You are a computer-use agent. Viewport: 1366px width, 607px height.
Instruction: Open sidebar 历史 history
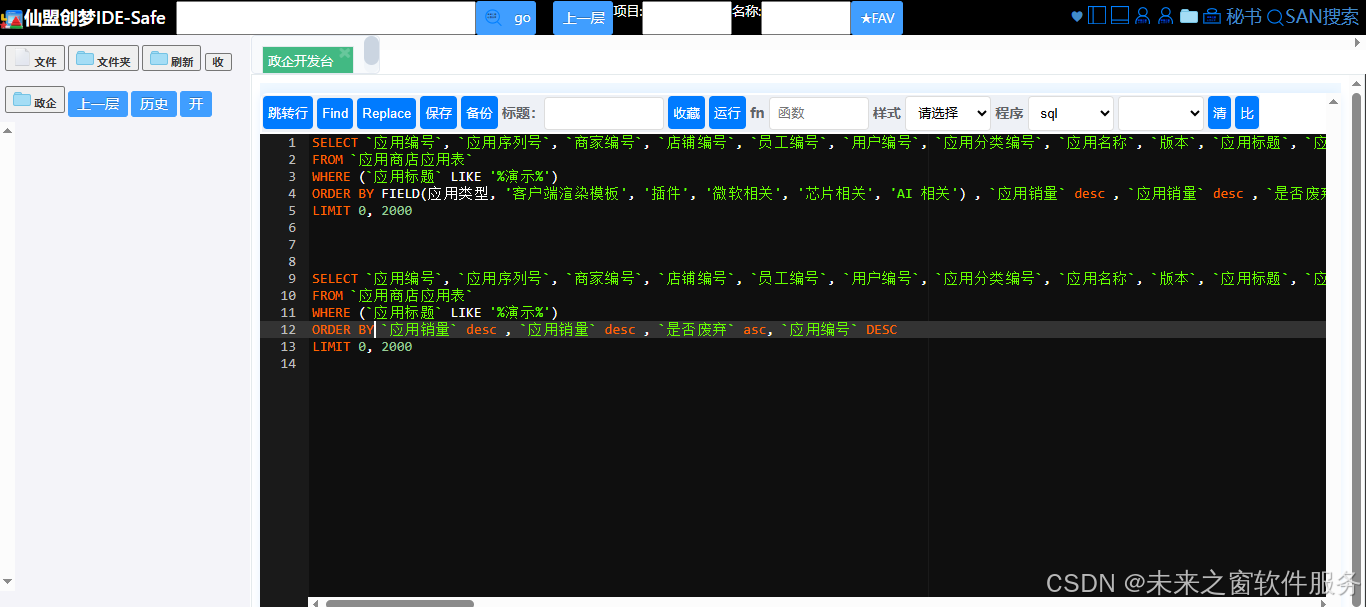tap(154, 104)
